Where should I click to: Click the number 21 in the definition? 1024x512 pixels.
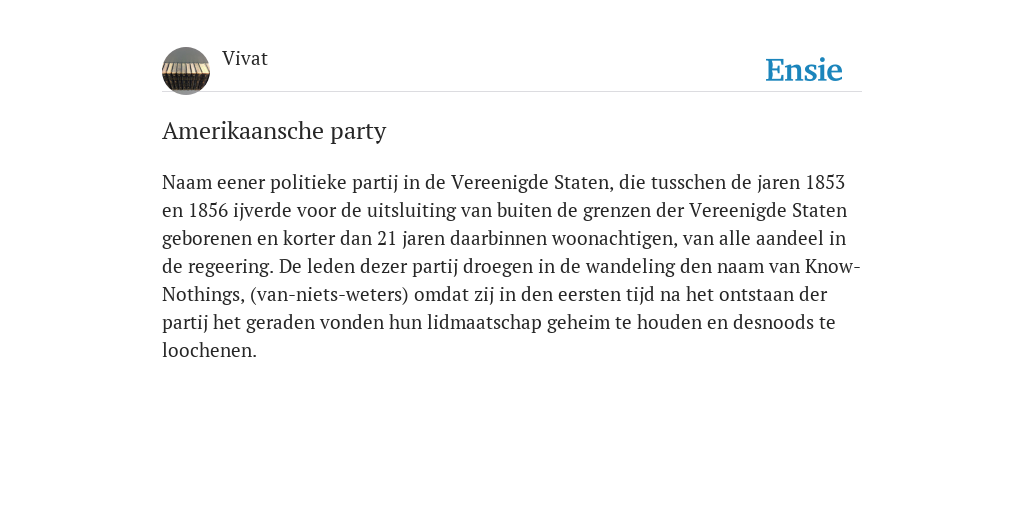[x=387, y=238]
